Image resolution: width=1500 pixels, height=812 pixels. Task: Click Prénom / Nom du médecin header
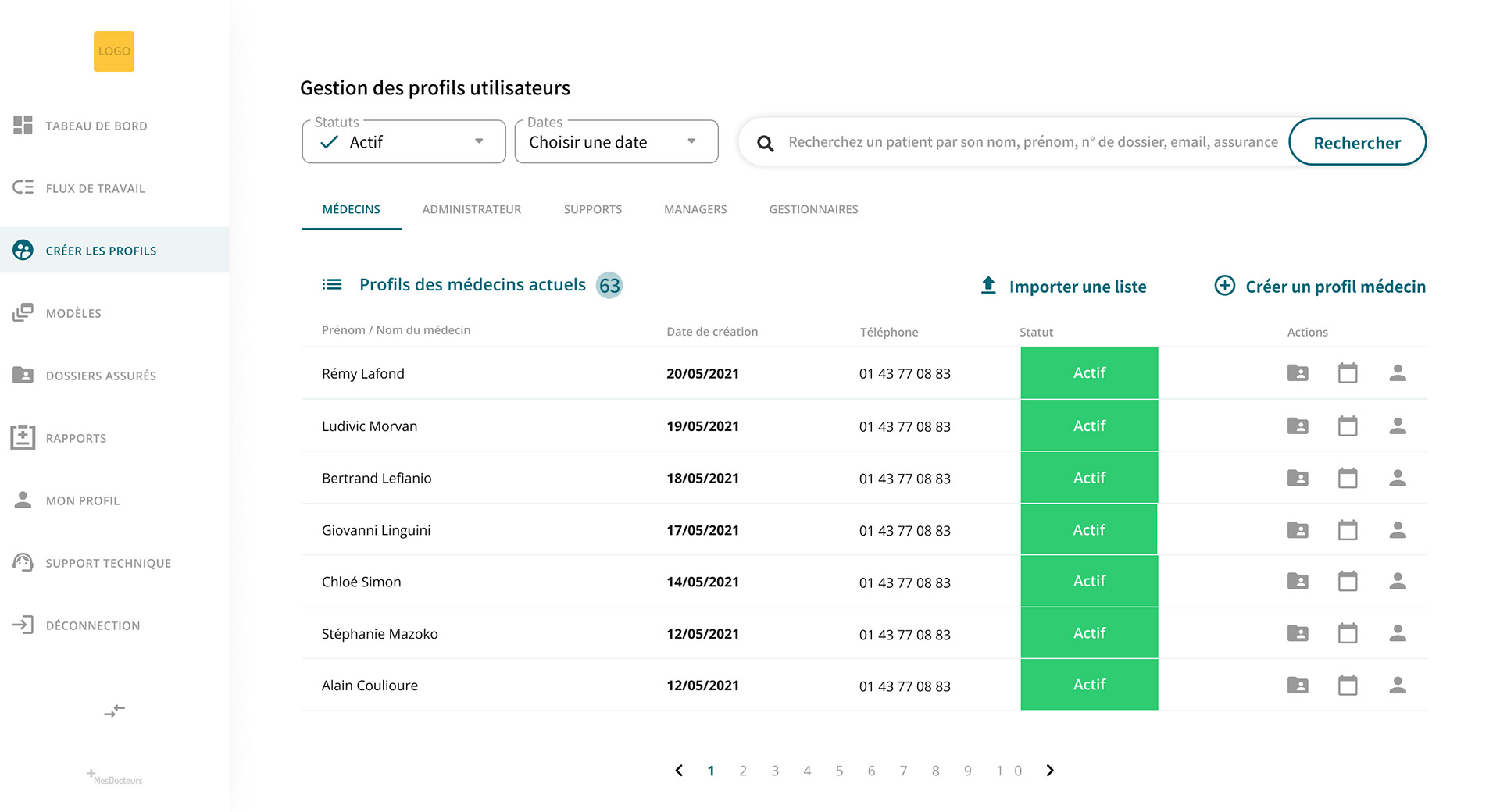click(396, 330)
